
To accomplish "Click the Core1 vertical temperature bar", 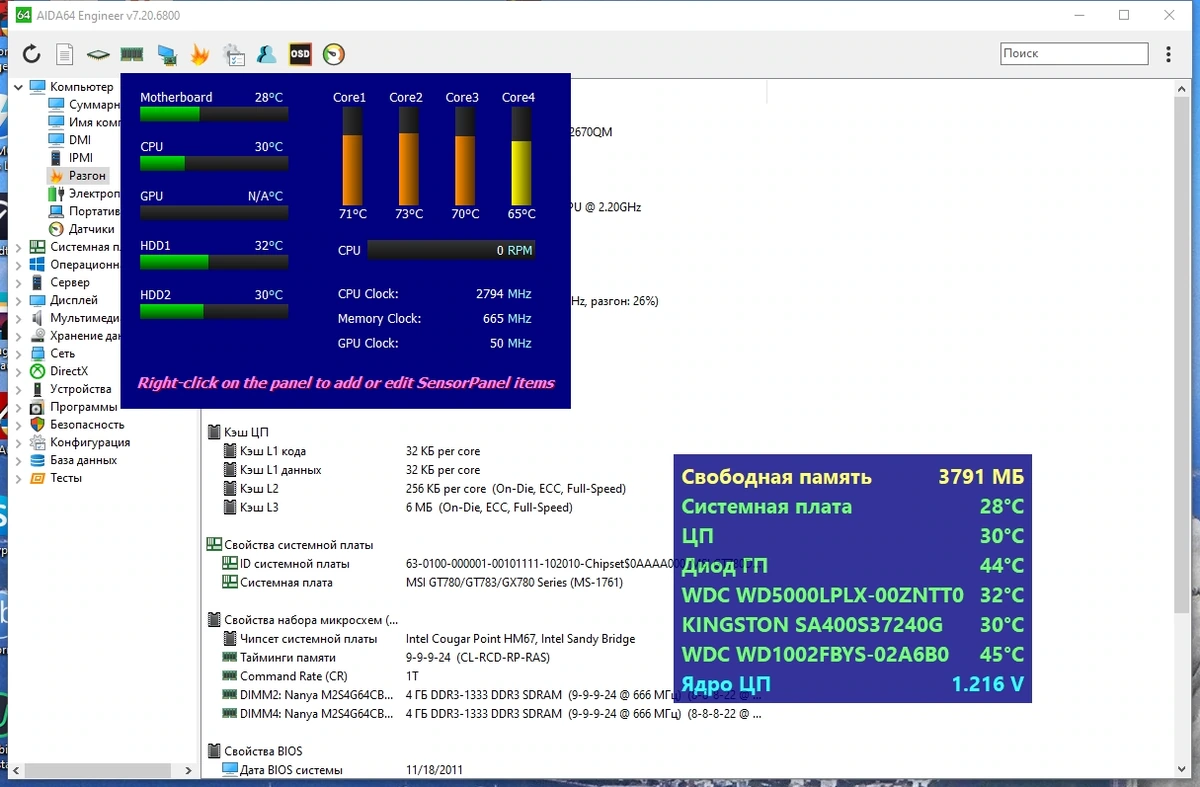I will click(352, 156).
